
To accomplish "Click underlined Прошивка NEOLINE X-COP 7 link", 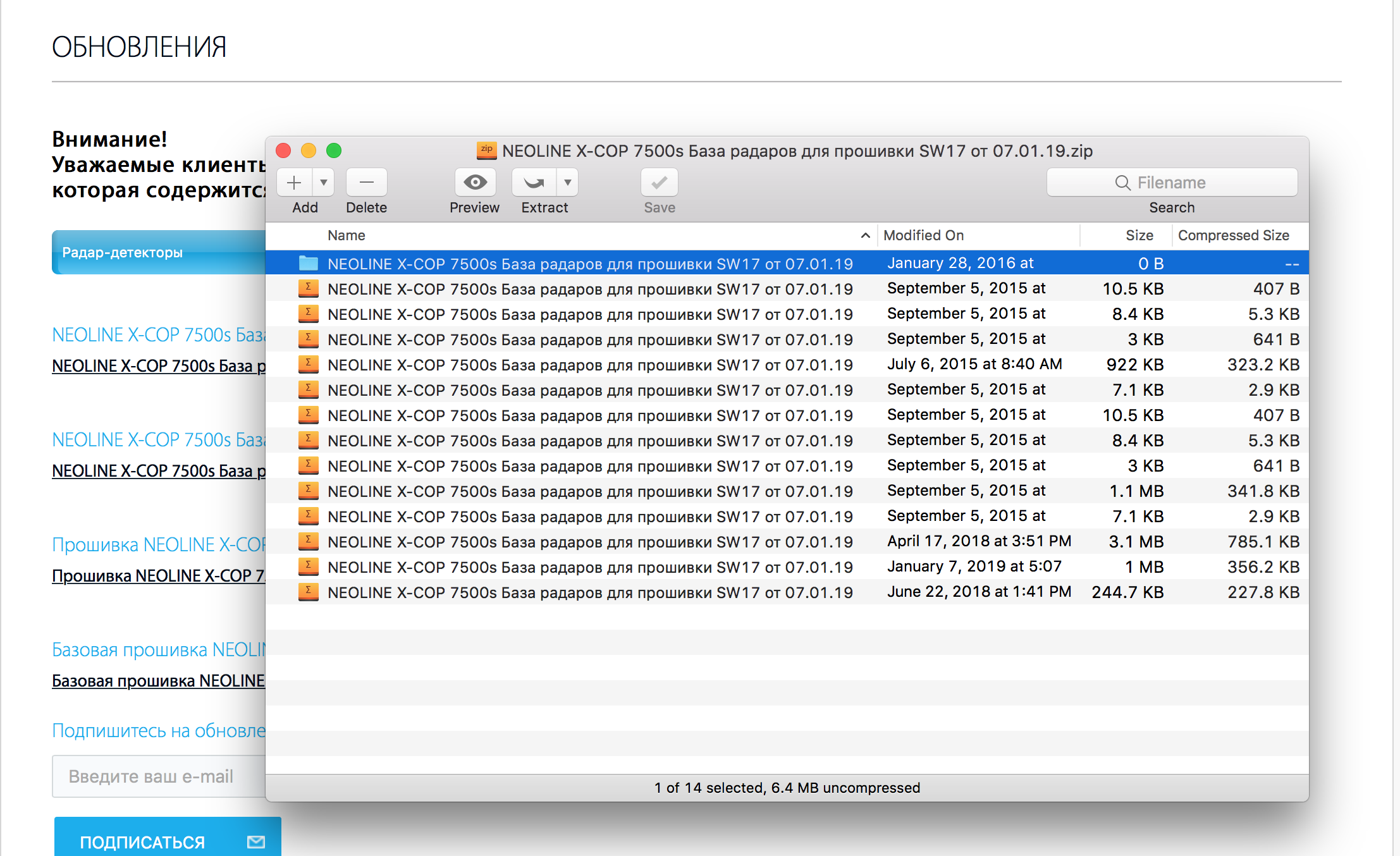I will click(x=159, y=575).
